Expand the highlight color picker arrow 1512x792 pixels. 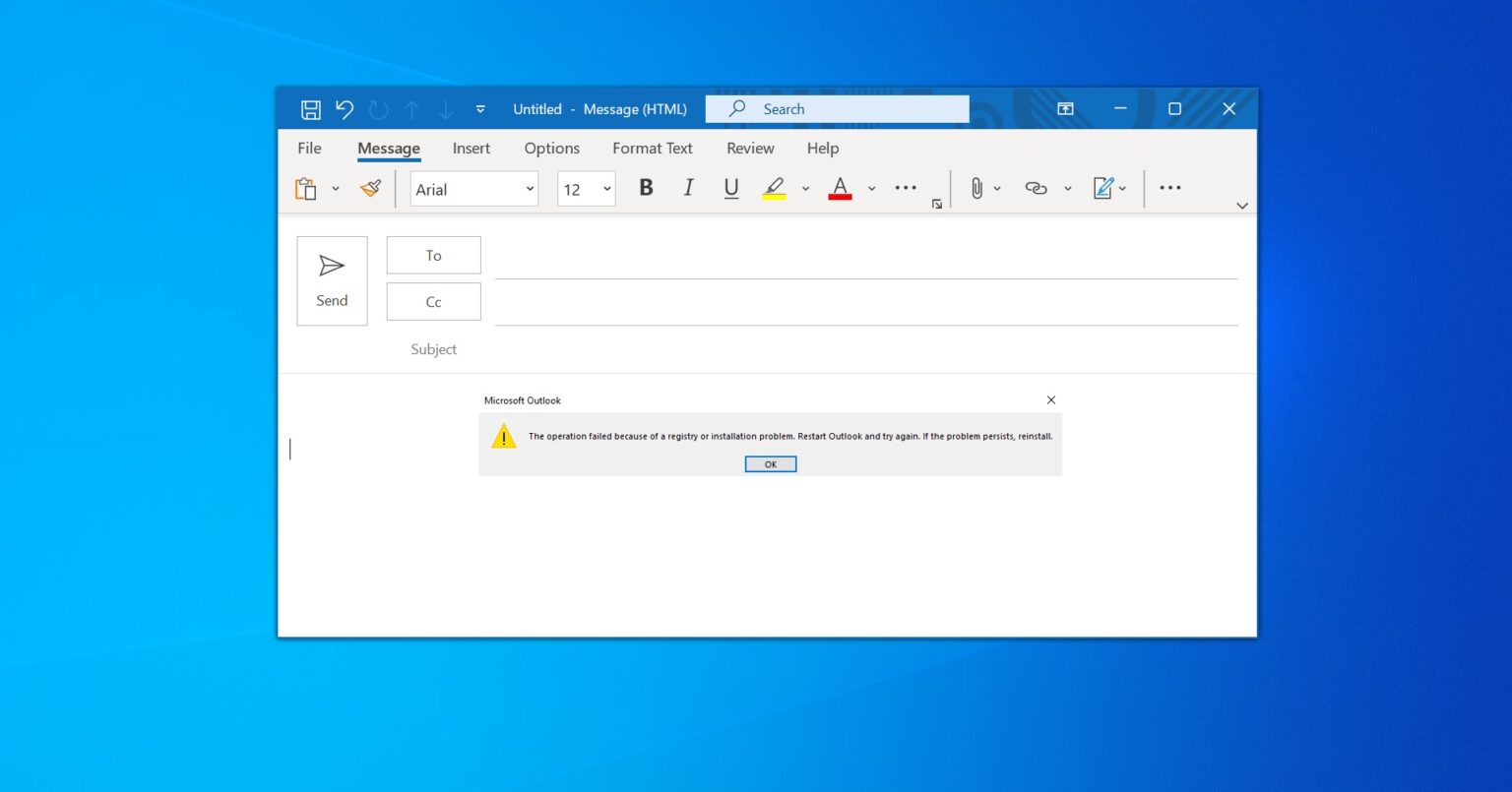805,189
